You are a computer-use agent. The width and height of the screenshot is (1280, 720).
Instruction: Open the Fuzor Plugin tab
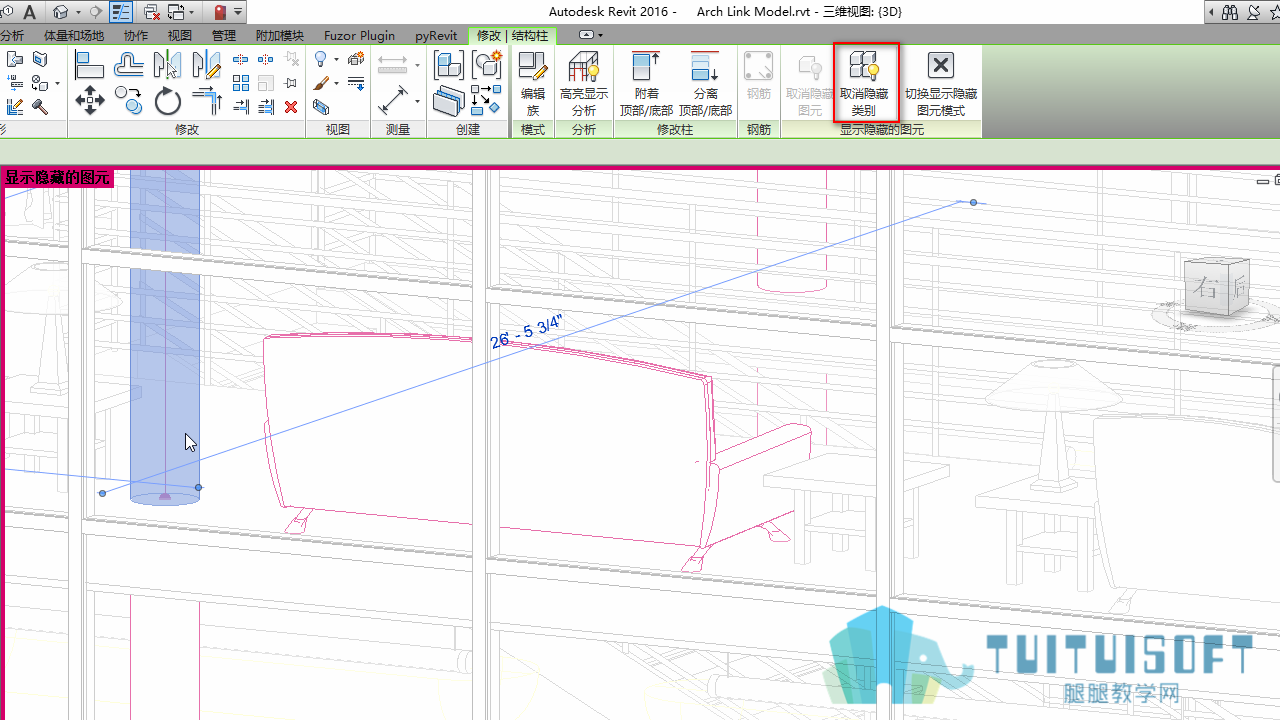click(x=359, y=35)
